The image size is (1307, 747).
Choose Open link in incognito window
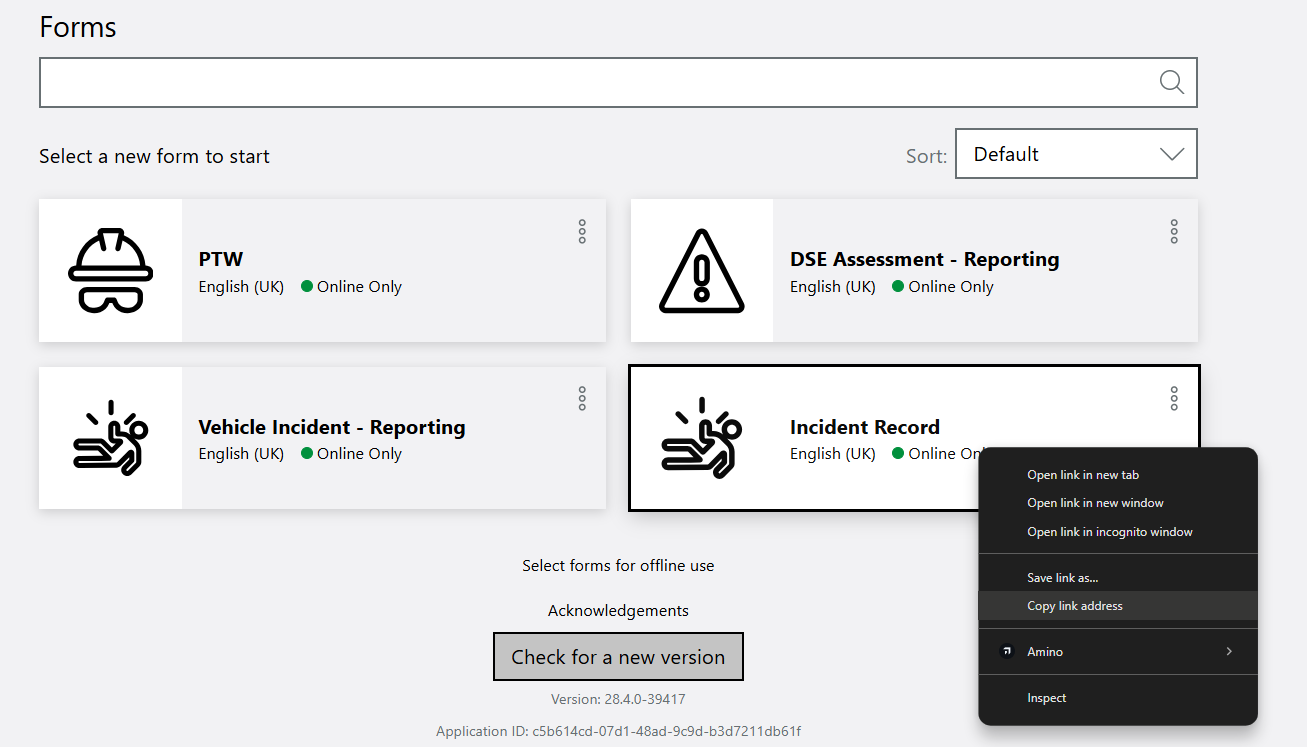1110,532
